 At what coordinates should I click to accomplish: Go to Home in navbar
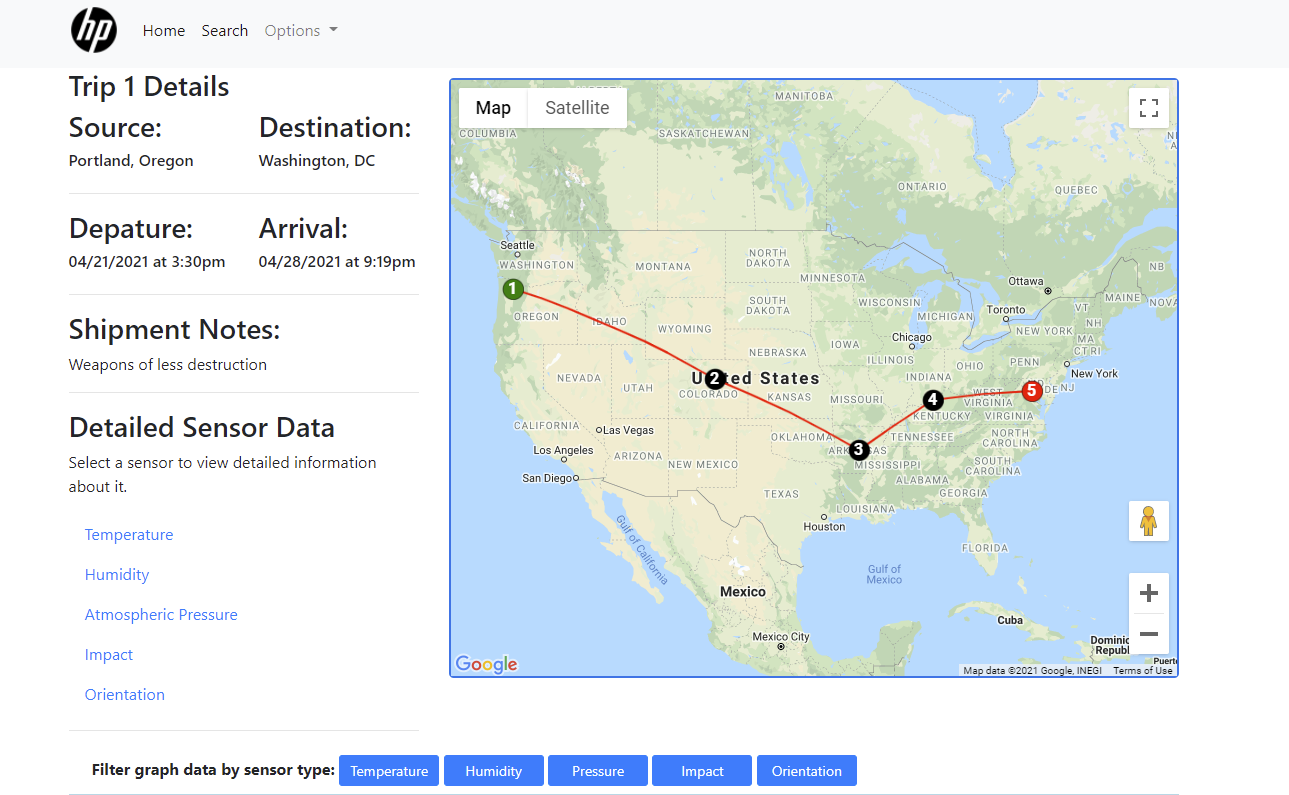pos(164,31)
